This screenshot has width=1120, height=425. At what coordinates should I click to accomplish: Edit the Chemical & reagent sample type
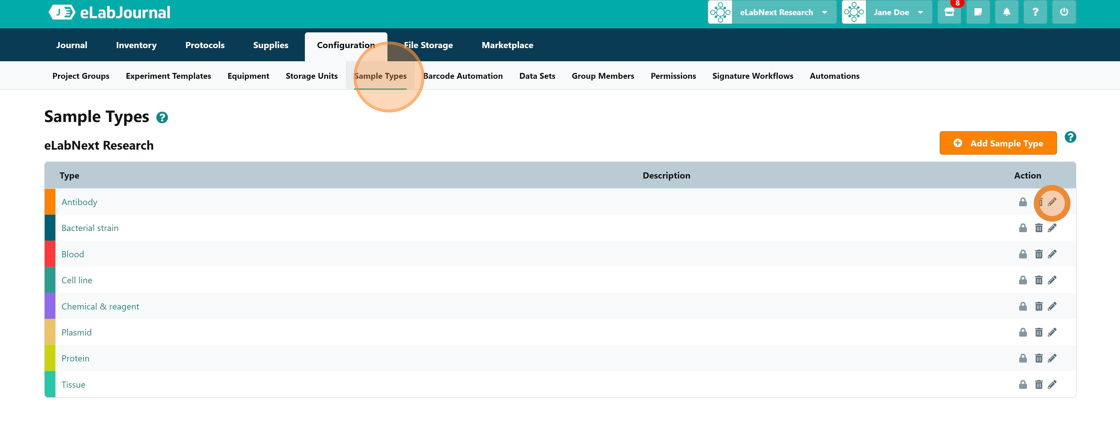(1052, 306)
